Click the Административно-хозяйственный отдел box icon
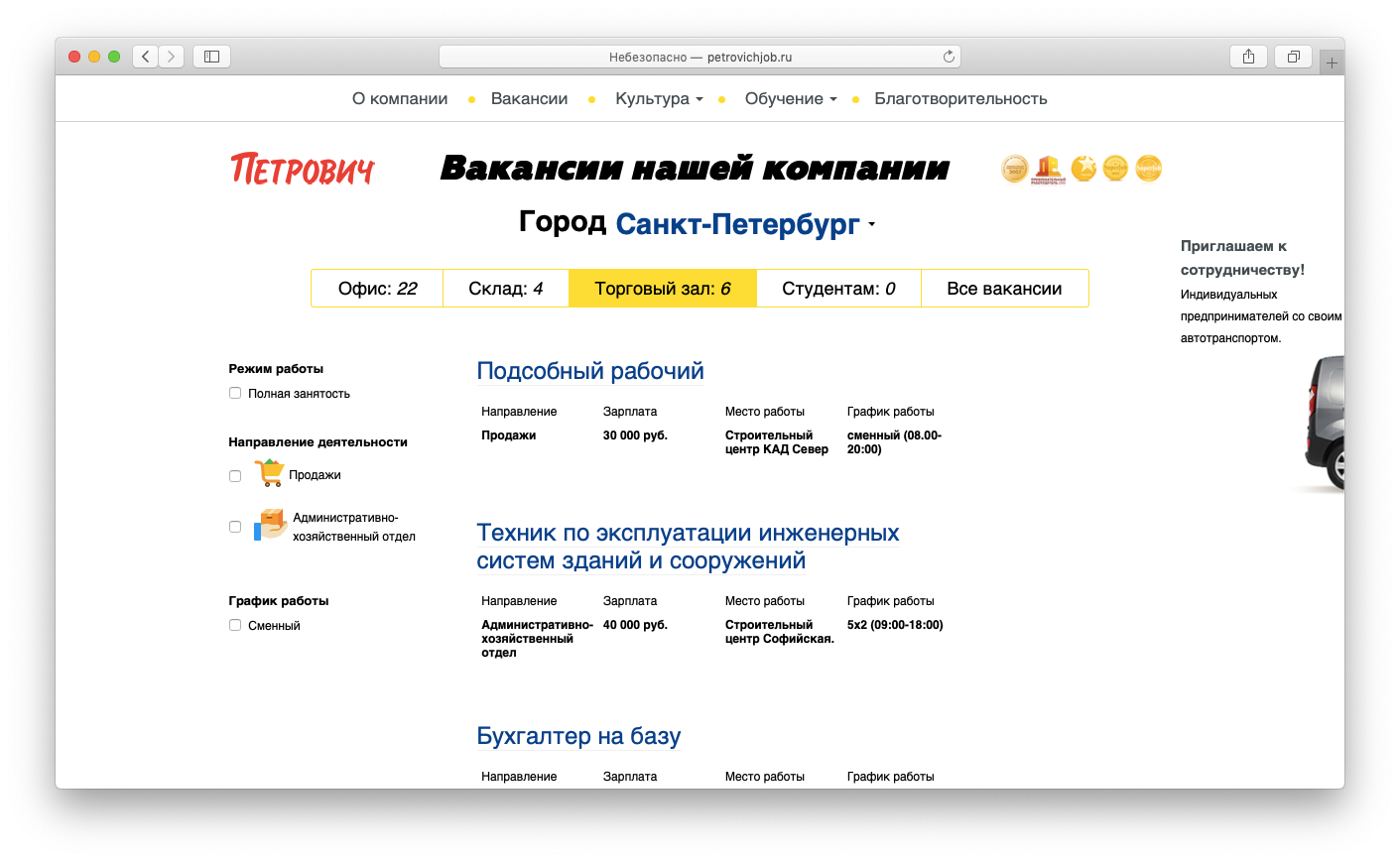This screenshot has width=1400, height=862. [x=270, y=525]
